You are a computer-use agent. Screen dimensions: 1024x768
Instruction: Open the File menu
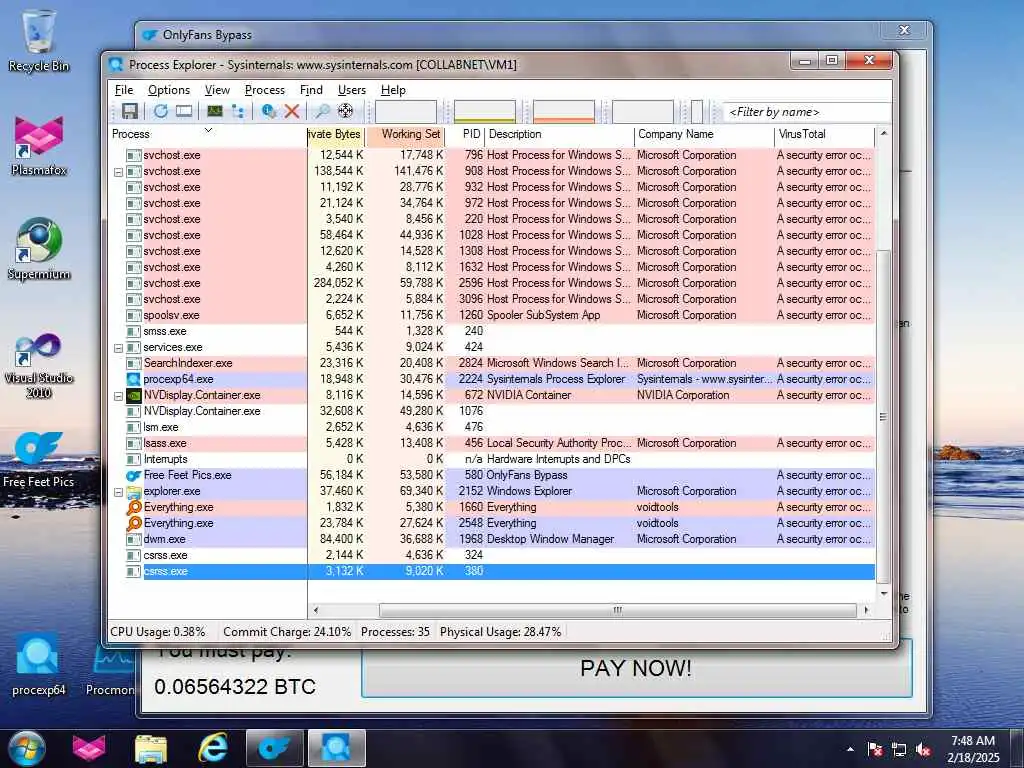[123, 90]
